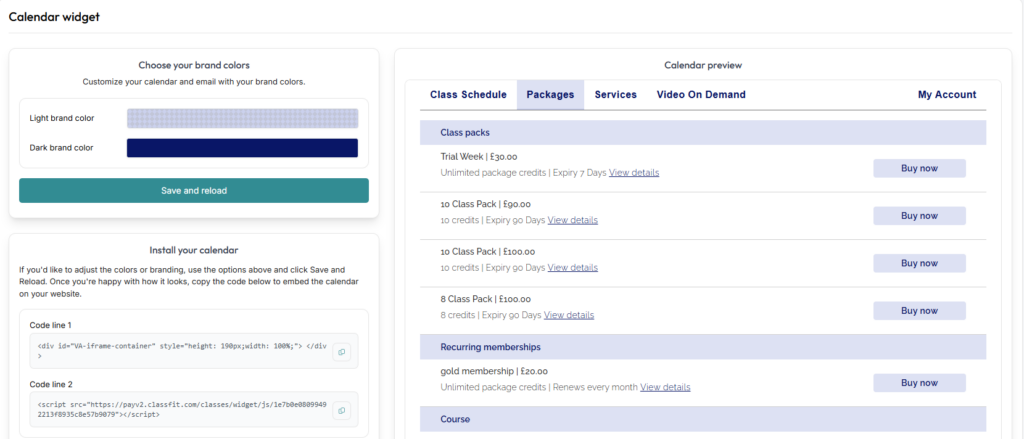The width and height of the screenshot is (1024, 439).
Task: Click Save and reload button
Action: tap(194, 191)
